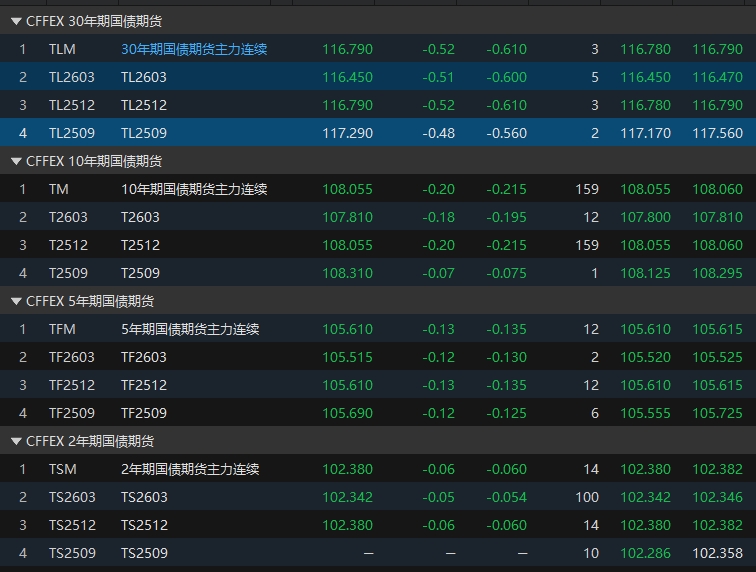Select the TL2512 contract name cell

click(x=144, y=105)
